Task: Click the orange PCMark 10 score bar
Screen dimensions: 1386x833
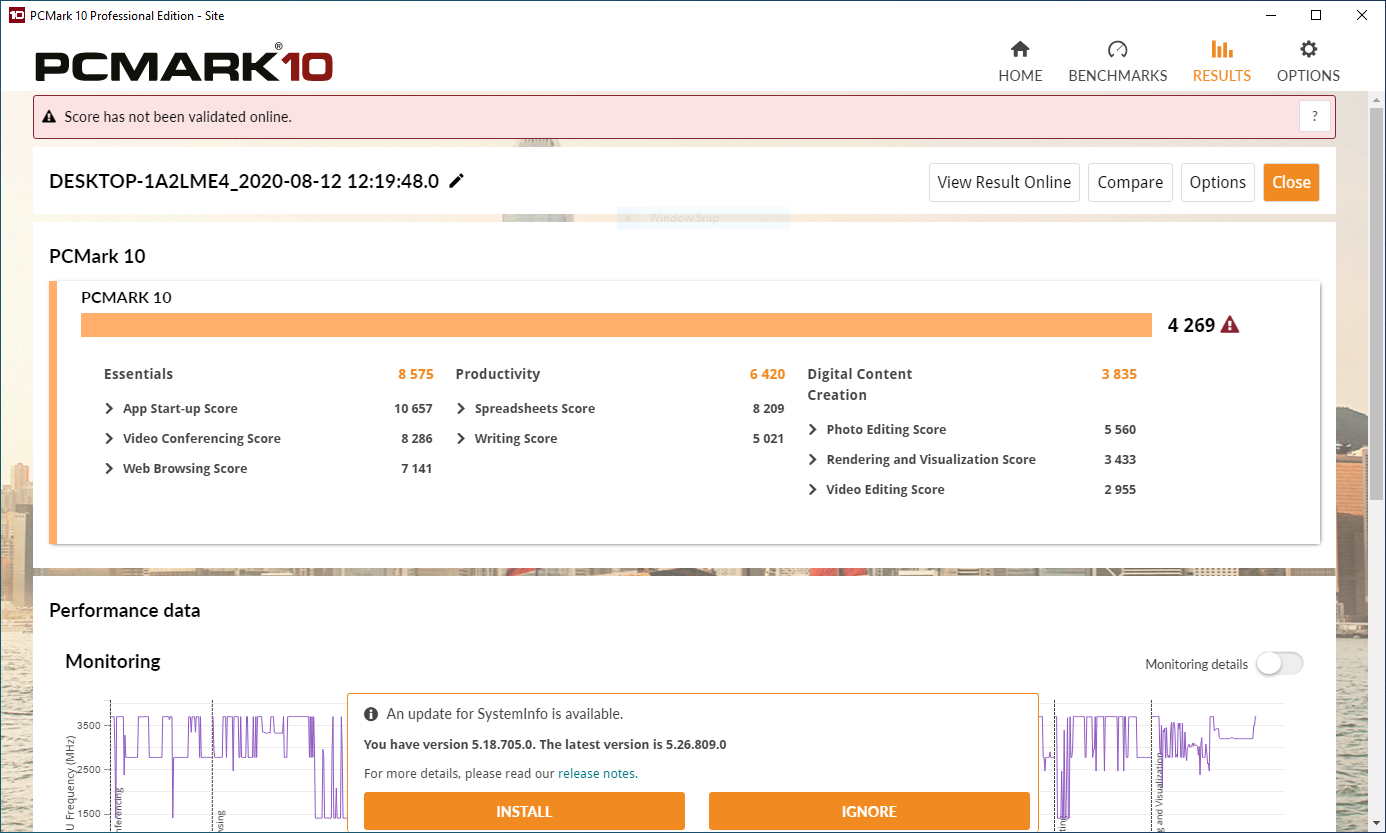Action: point(616,325)
